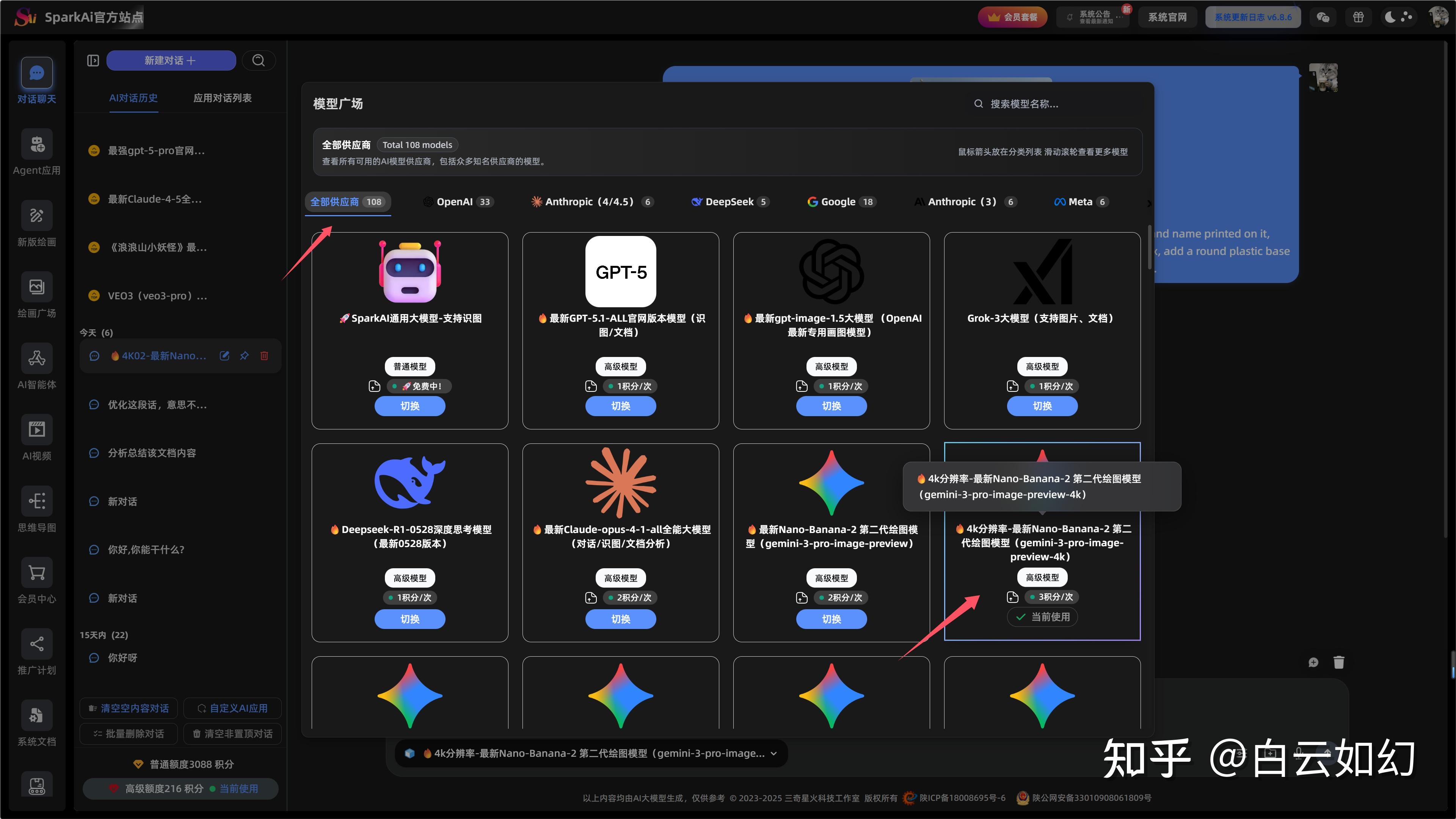Viewport: 1456px width, 819px height.
Task: Open 思维导图 mind map tool
Action: (37, 502)
